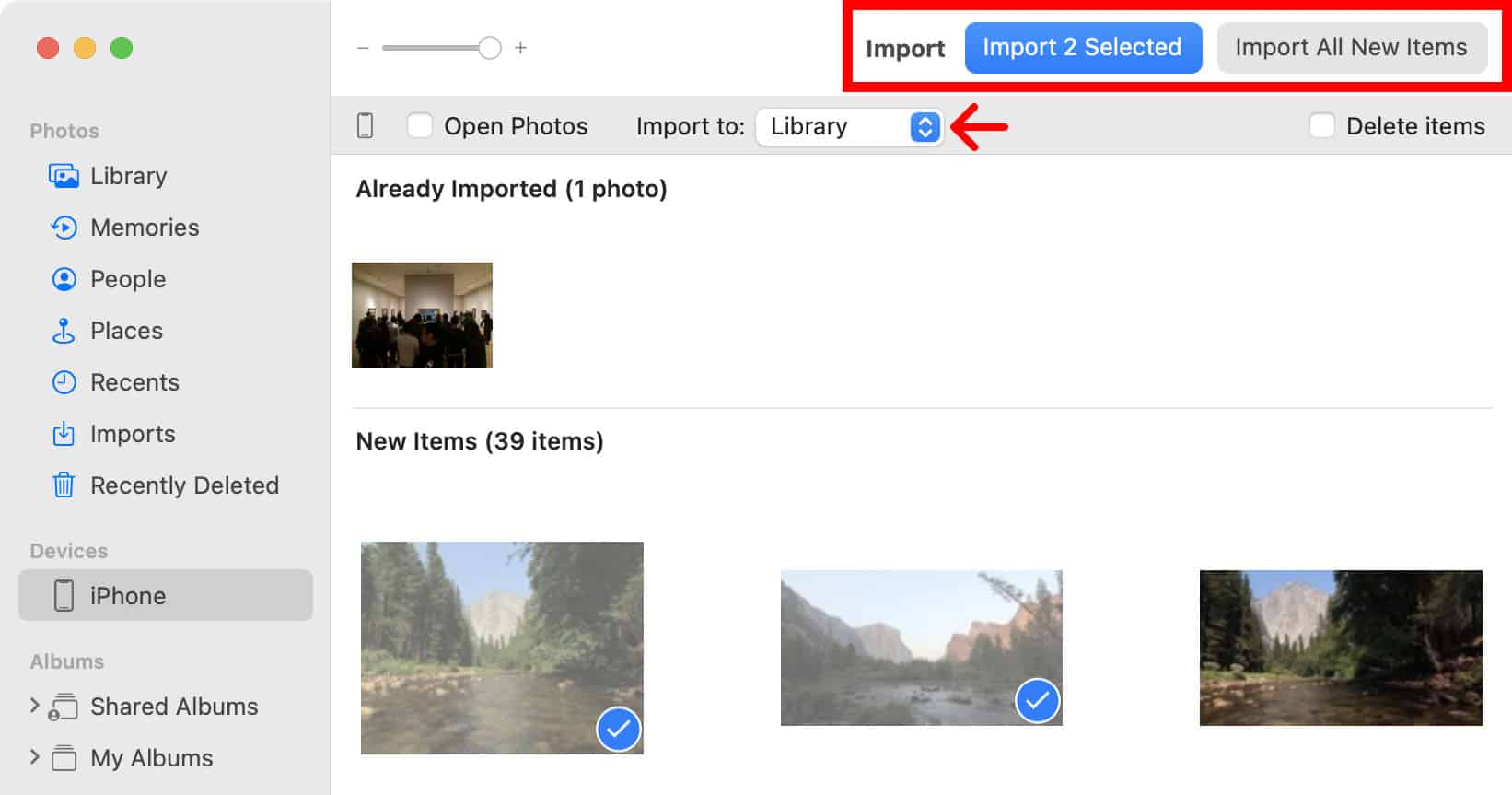Expand the Shared Albums group
The width and height of the screenshot is (1512, 795).
click(x=34, y=706)
